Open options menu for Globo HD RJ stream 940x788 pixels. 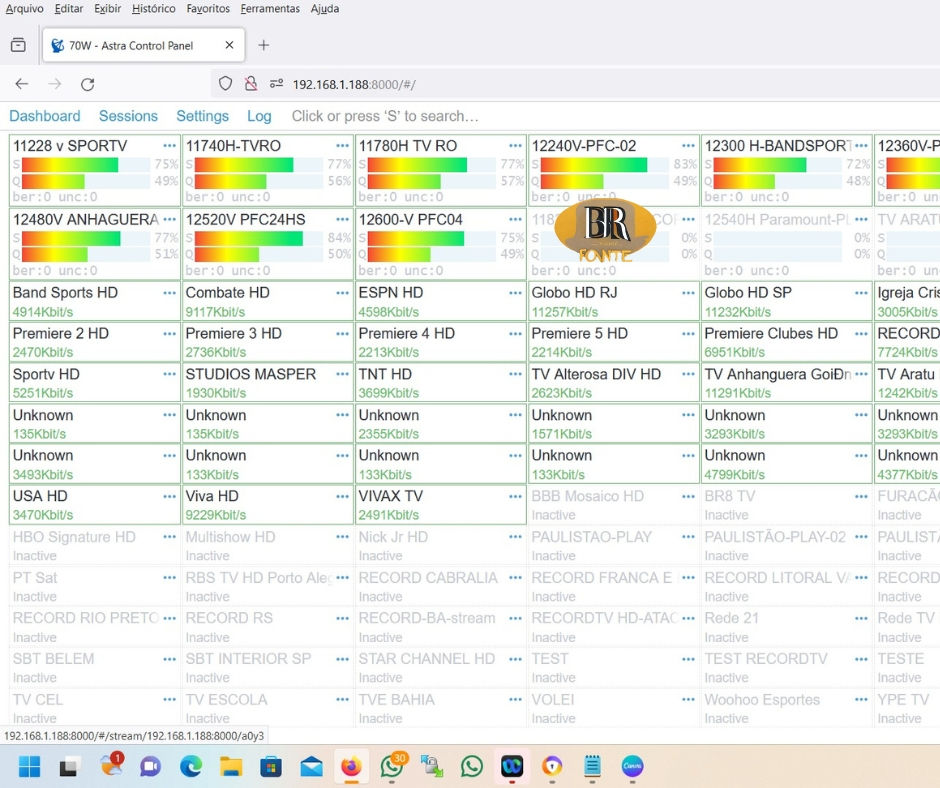pos(688,293)
